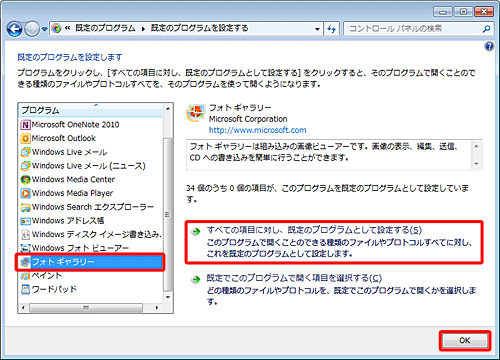Open help with the blue question icon
This screenshot has width=500, height=360.
[x=489, y=46]
